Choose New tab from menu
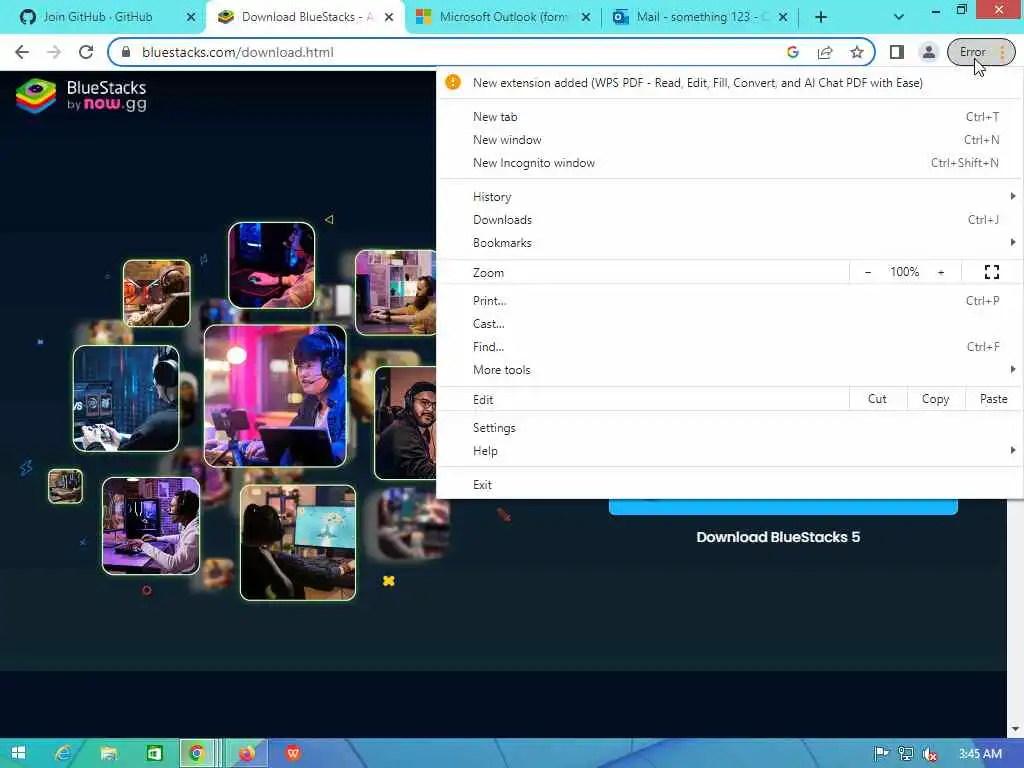 tap(729, 117)
